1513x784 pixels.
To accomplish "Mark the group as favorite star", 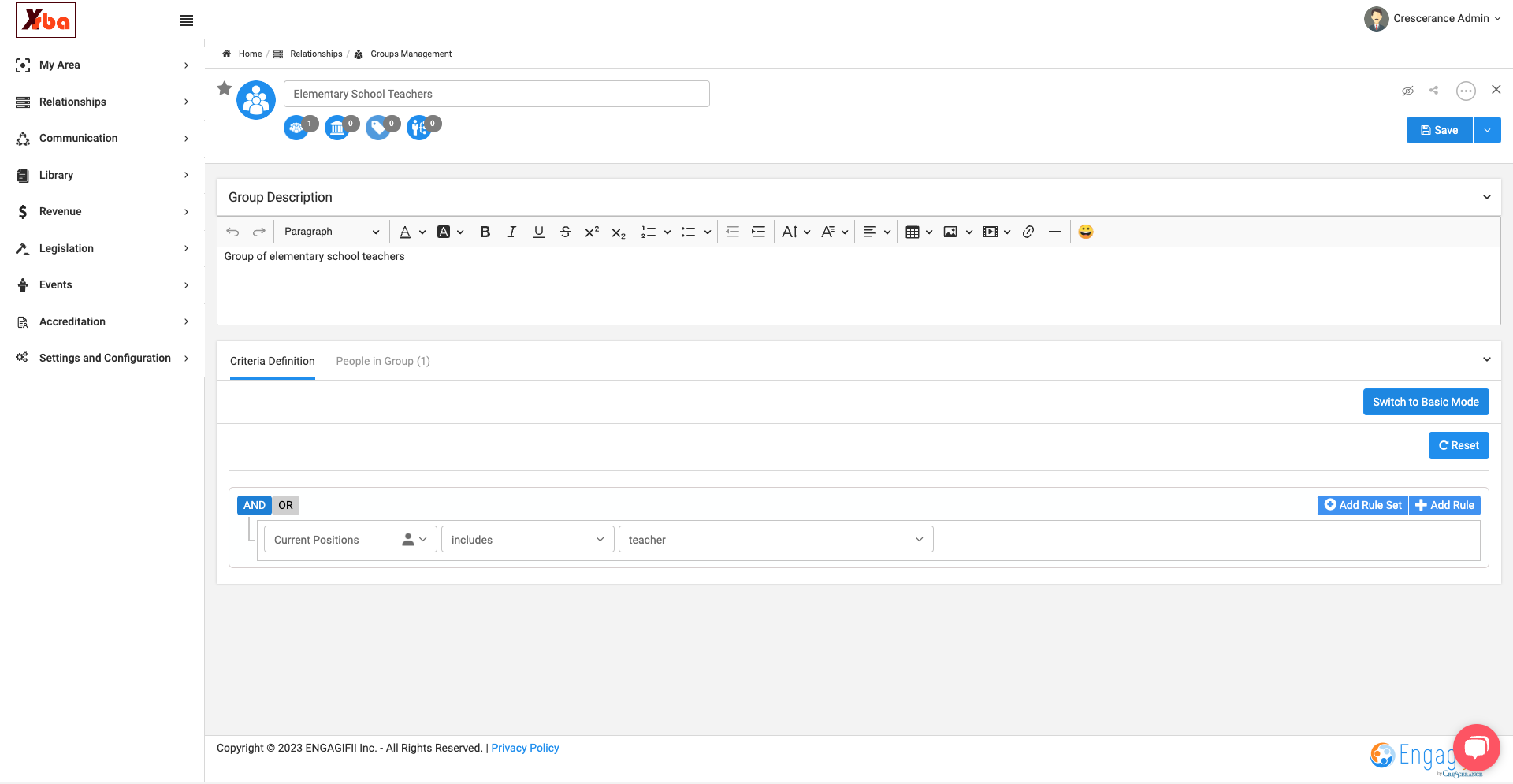I will point(225,88).
